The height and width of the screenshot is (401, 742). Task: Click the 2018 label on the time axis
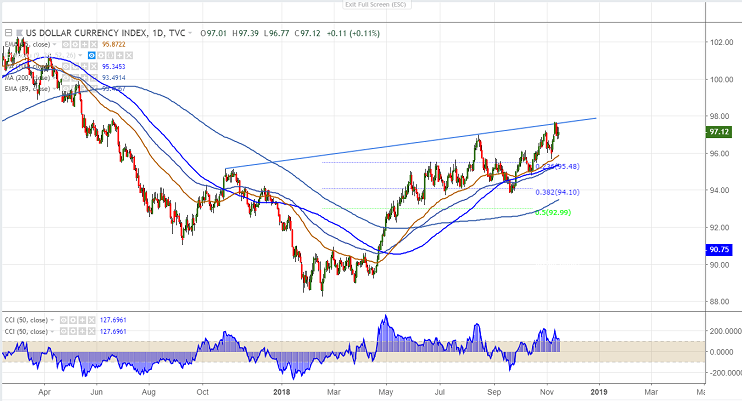point(282,392)
